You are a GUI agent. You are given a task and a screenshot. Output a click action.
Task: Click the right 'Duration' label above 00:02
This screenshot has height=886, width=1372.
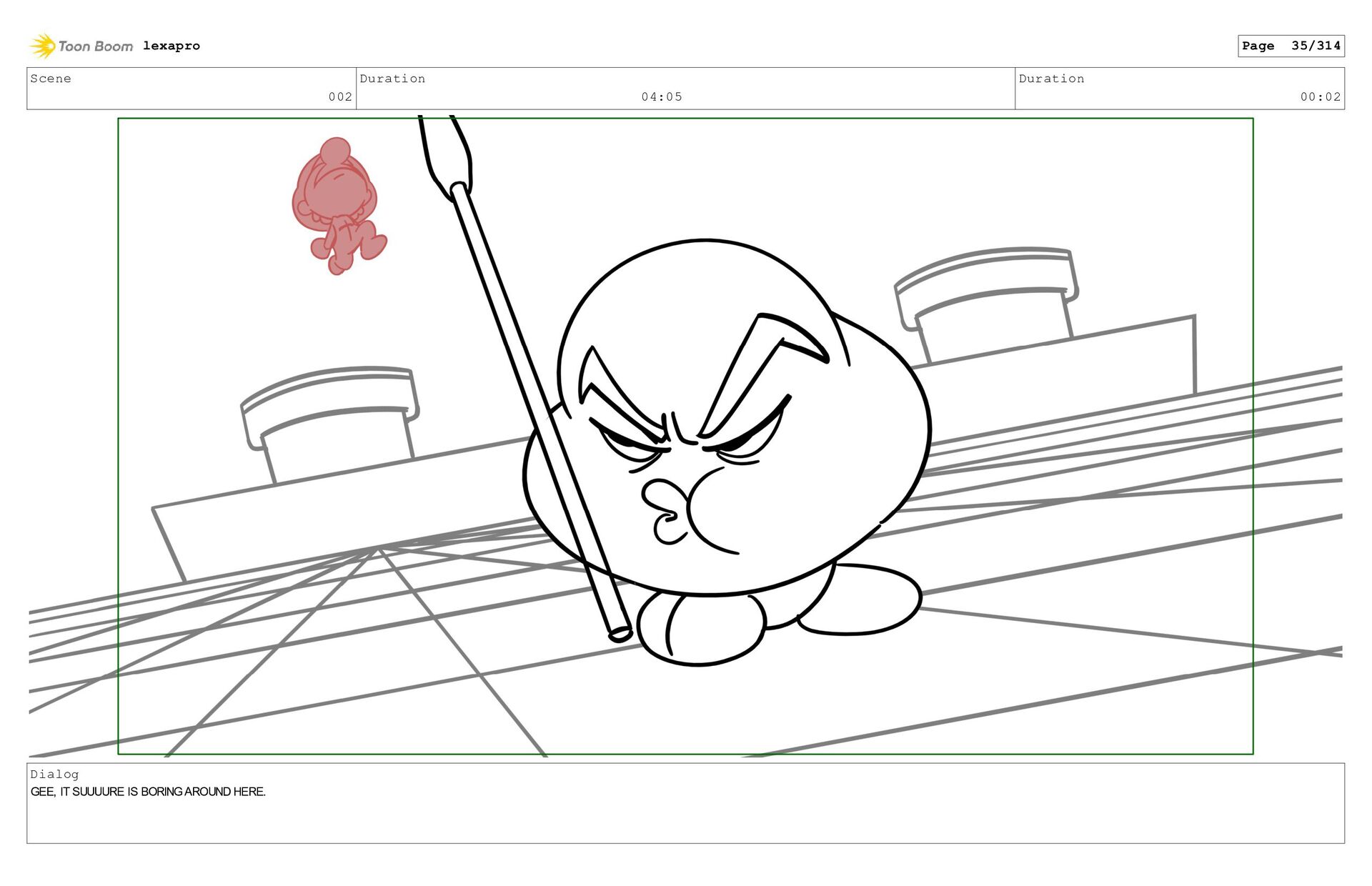coord(1051,79)
